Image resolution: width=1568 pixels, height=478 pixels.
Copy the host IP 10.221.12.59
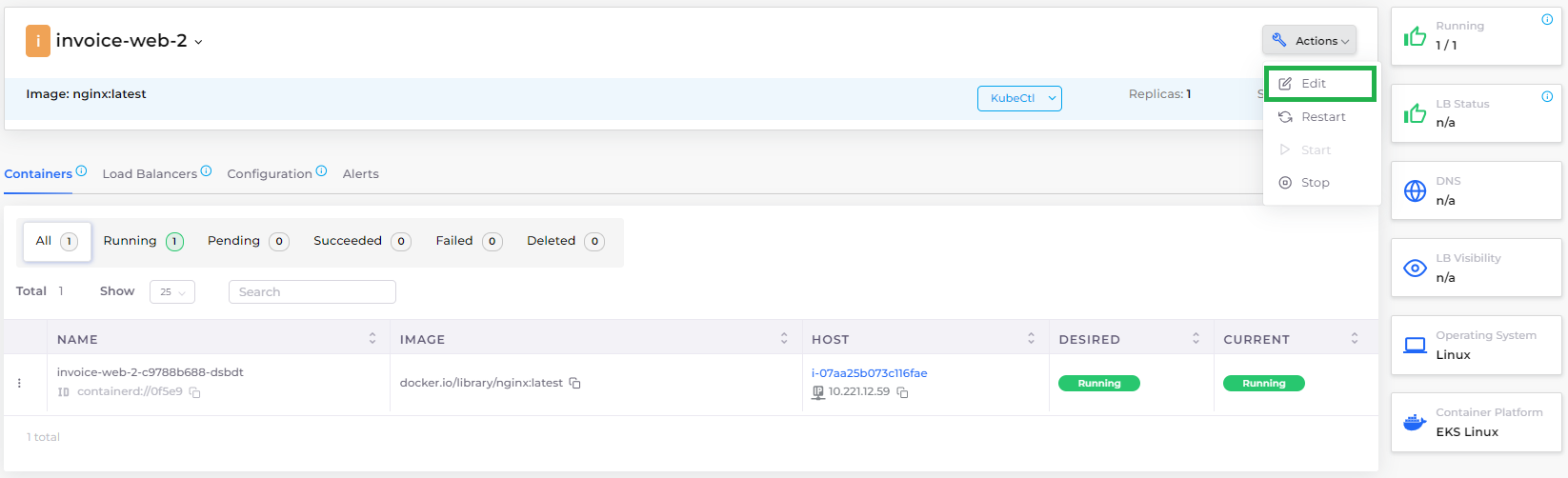(x=902, y=392)
